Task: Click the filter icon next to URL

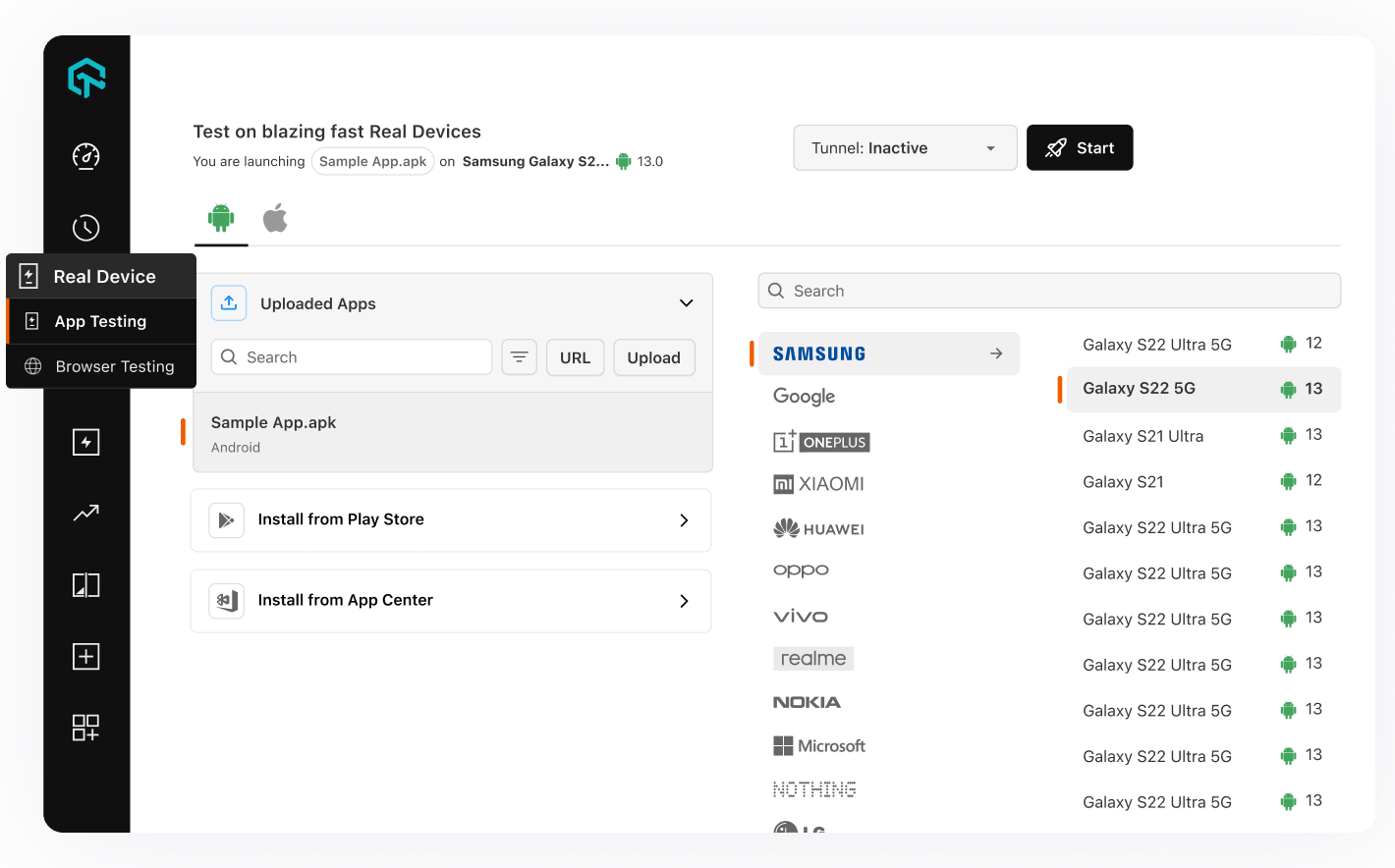Action: [520, 357]
